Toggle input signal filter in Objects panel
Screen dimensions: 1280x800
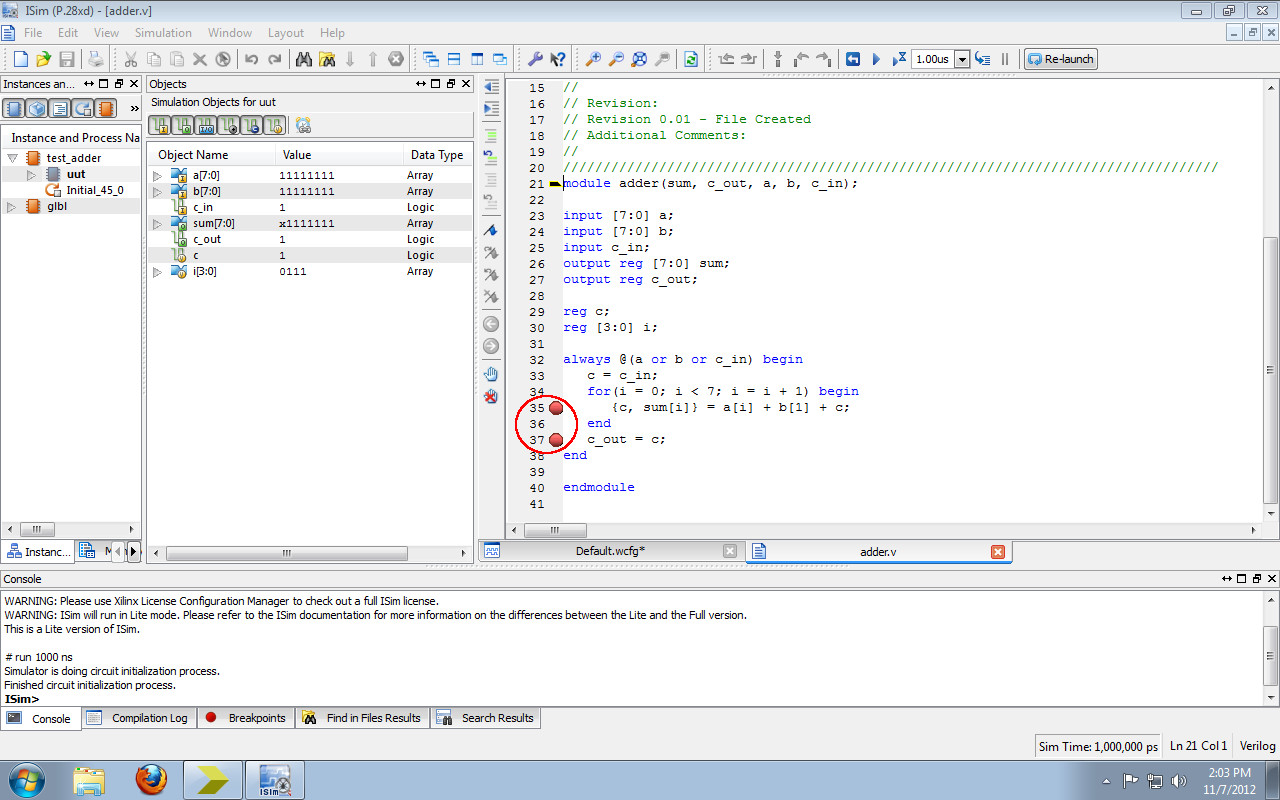[161, 125]
